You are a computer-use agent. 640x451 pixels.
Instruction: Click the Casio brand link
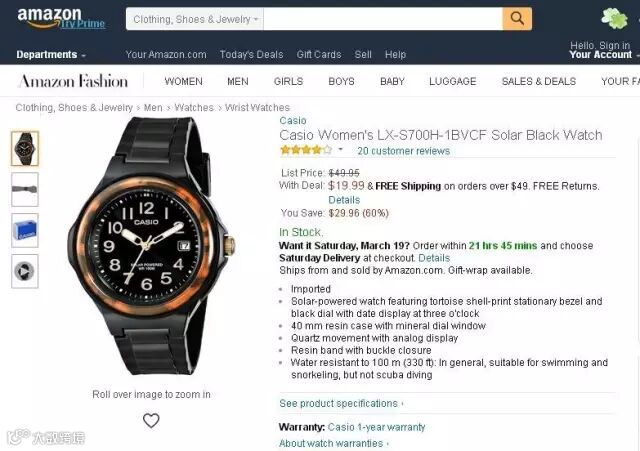pyautogui.click(x=293, y=121)
